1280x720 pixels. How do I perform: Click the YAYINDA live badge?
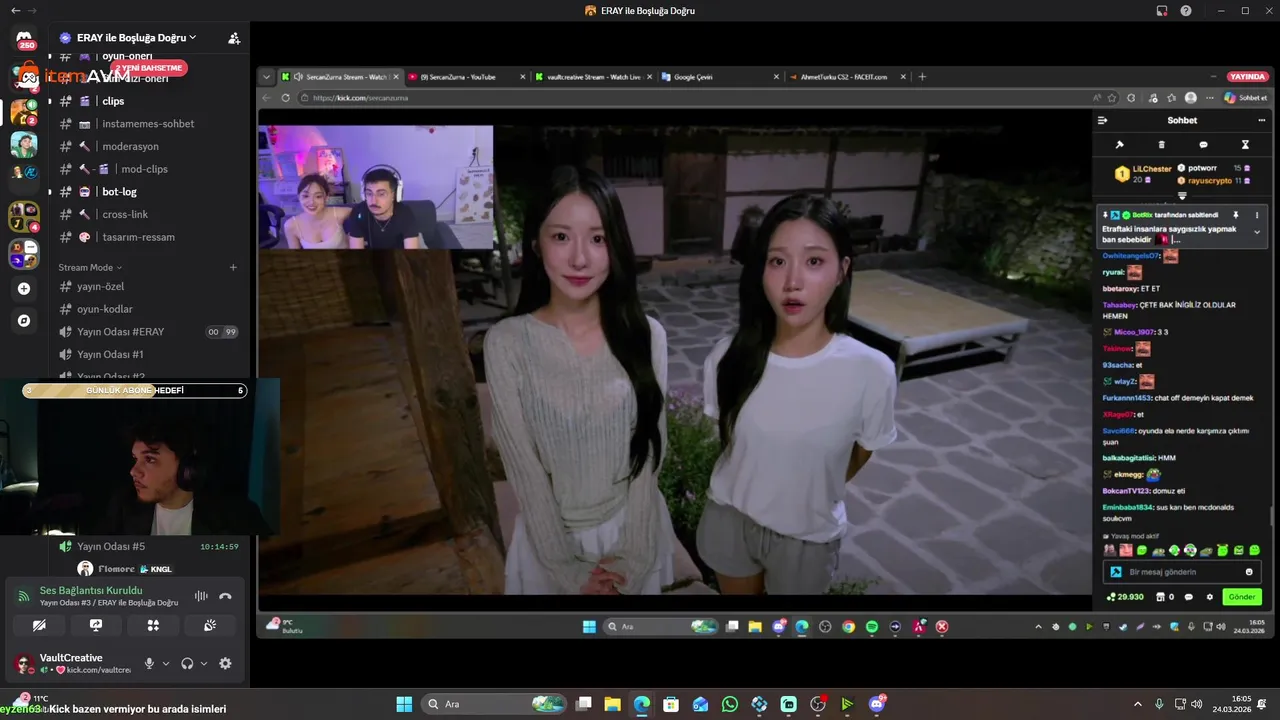pos(1247,77)
